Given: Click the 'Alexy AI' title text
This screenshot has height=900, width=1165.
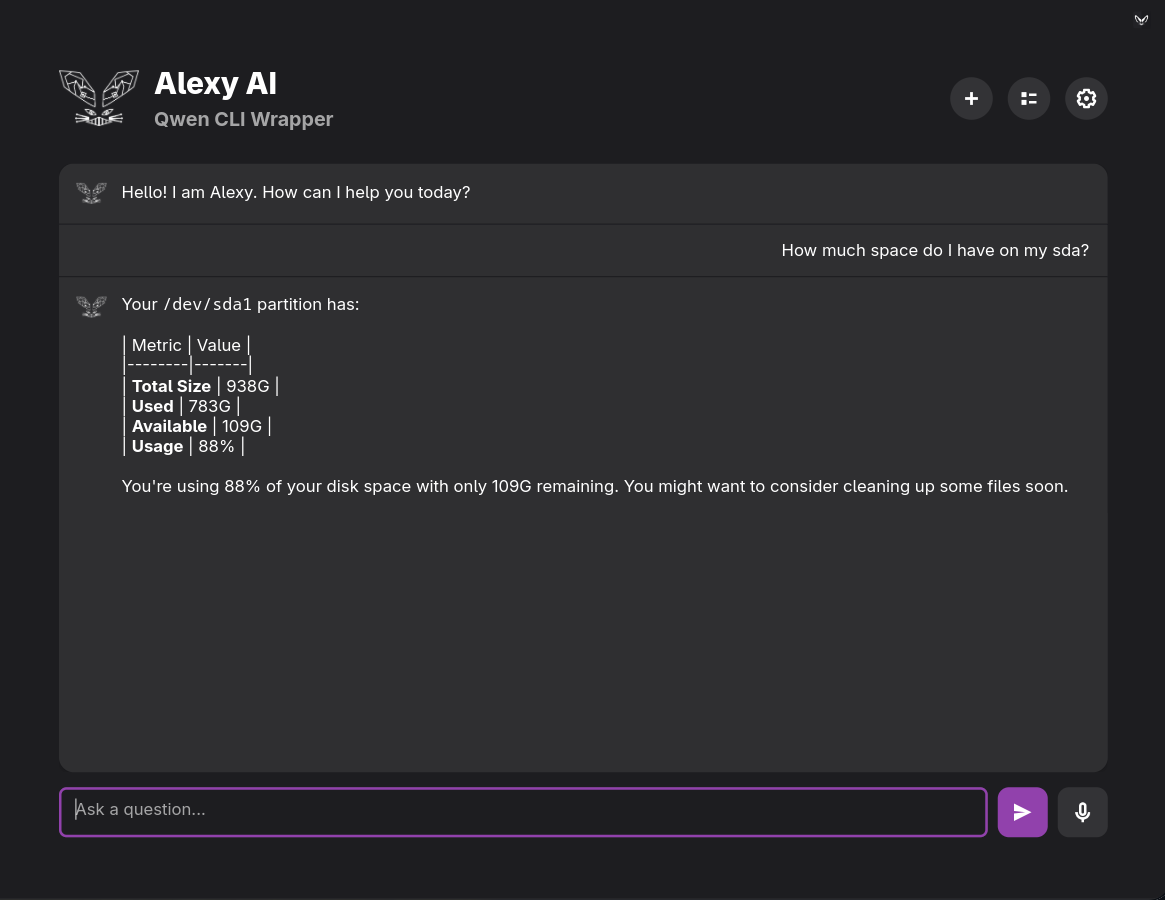Looking at the screenshot, I should 215,84.
